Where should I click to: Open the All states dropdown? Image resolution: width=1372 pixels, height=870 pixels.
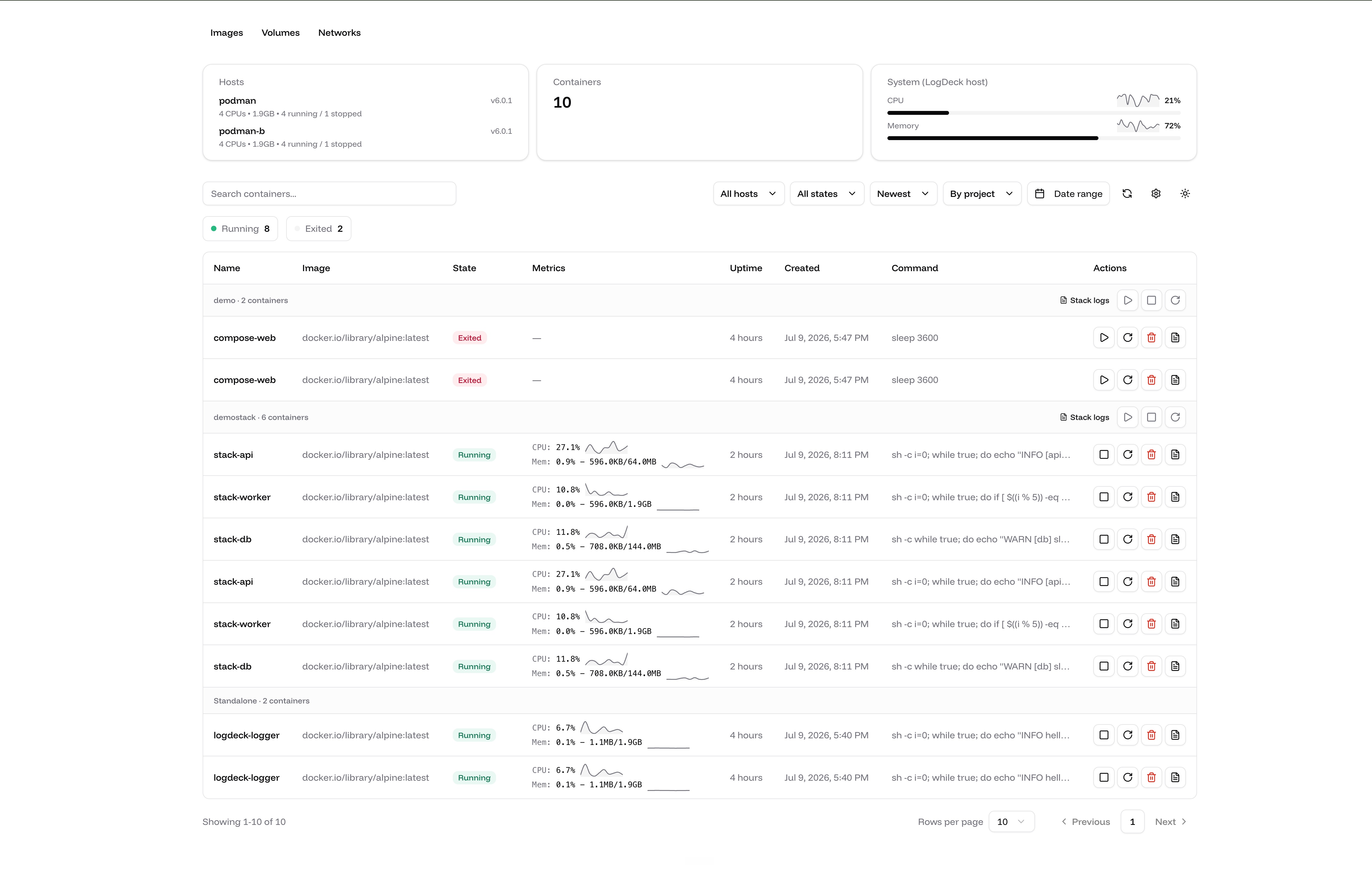[827, 194]
